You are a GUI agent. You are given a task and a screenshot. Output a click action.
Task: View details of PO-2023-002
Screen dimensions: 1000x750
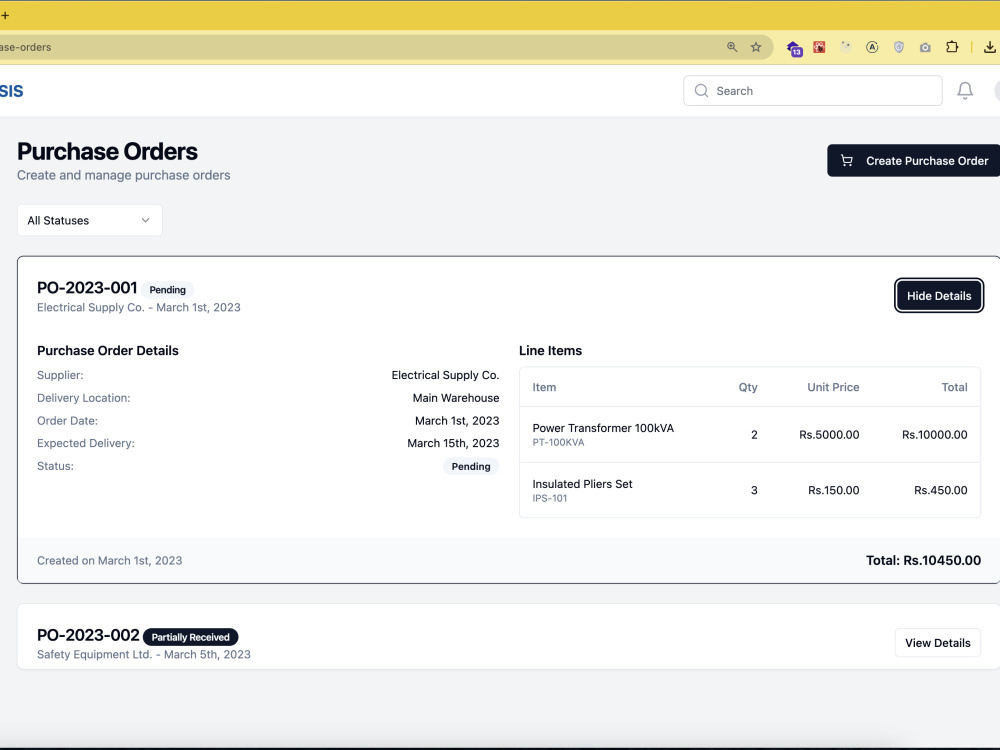click(938, 643)
